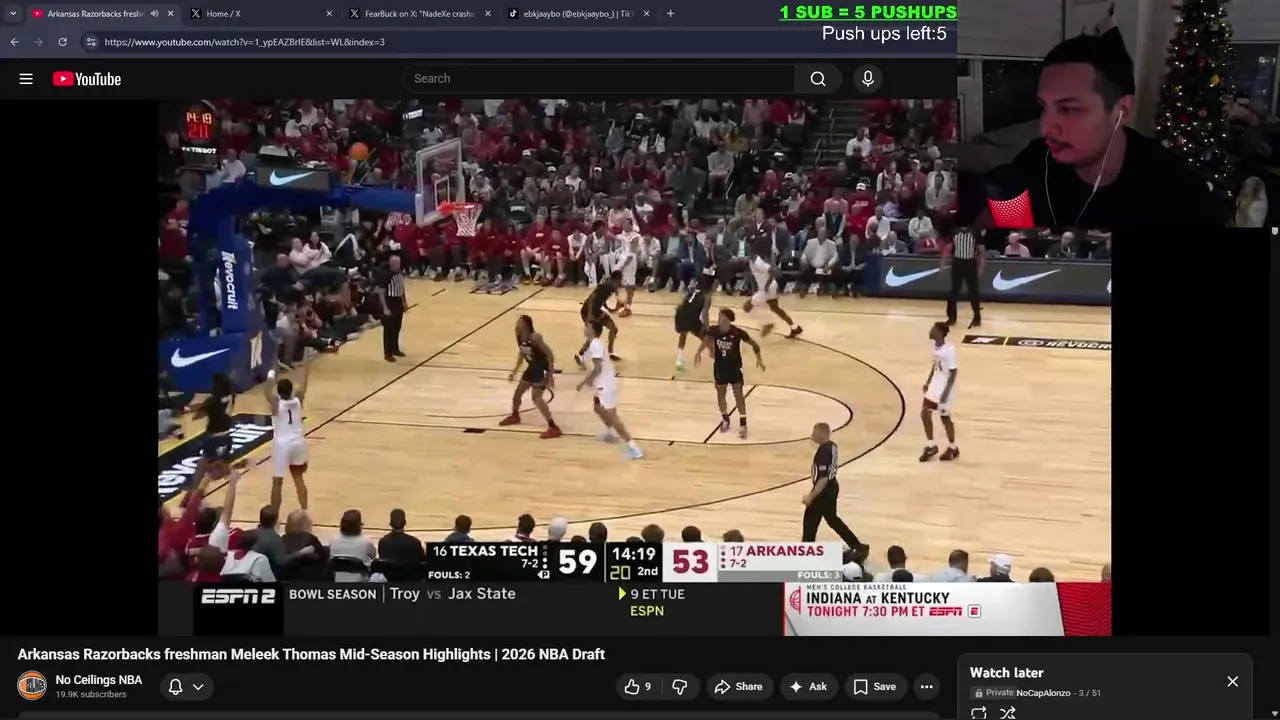Image resolution: width=1280 pixels, height=720 pixels.
Task: Visit the No Ceilings NBA channel name link
Action: 99,680
